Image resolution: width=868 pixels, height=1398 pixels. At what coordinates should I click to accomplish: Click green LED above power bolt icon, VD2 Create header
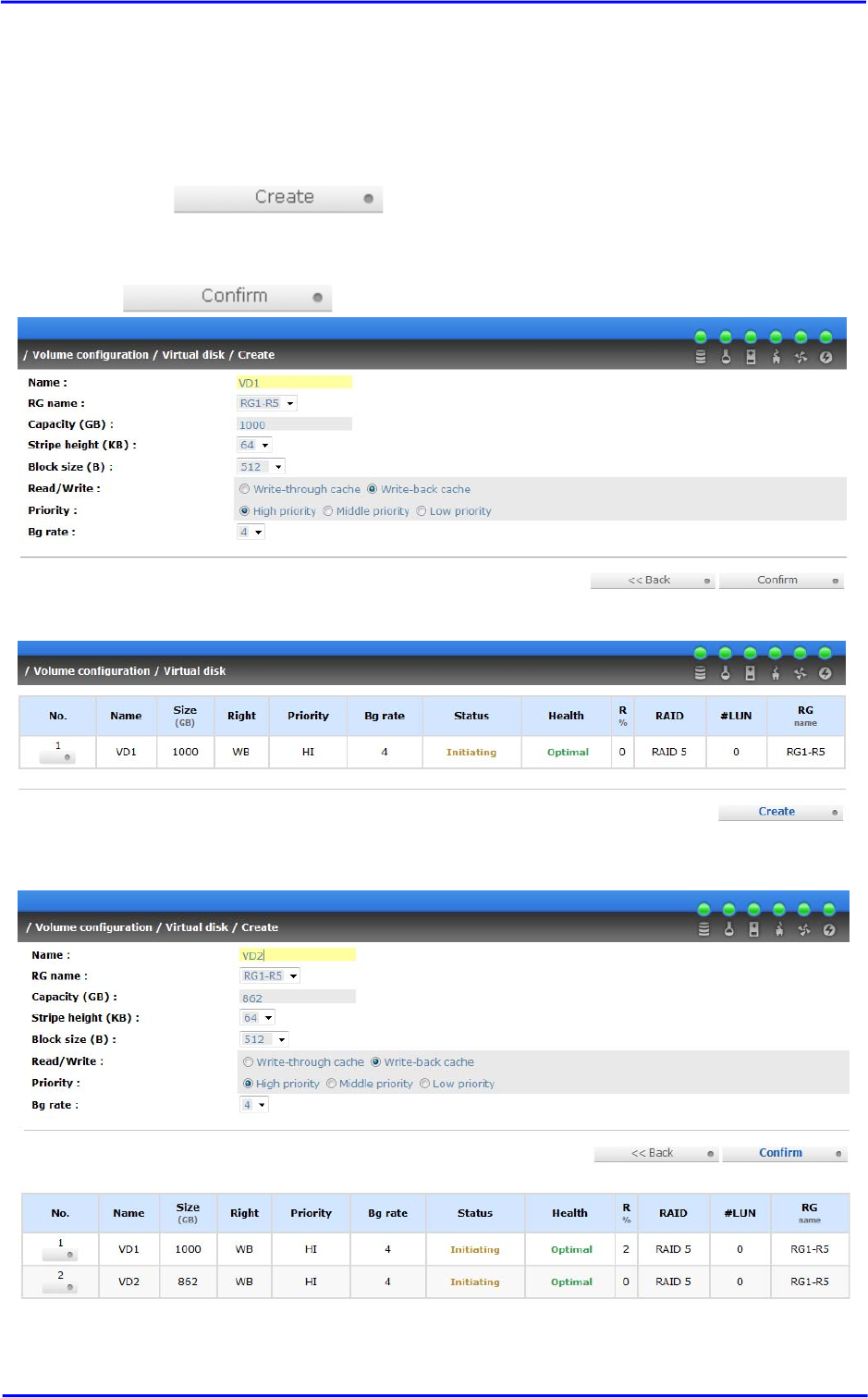click(x=829, y=909)
